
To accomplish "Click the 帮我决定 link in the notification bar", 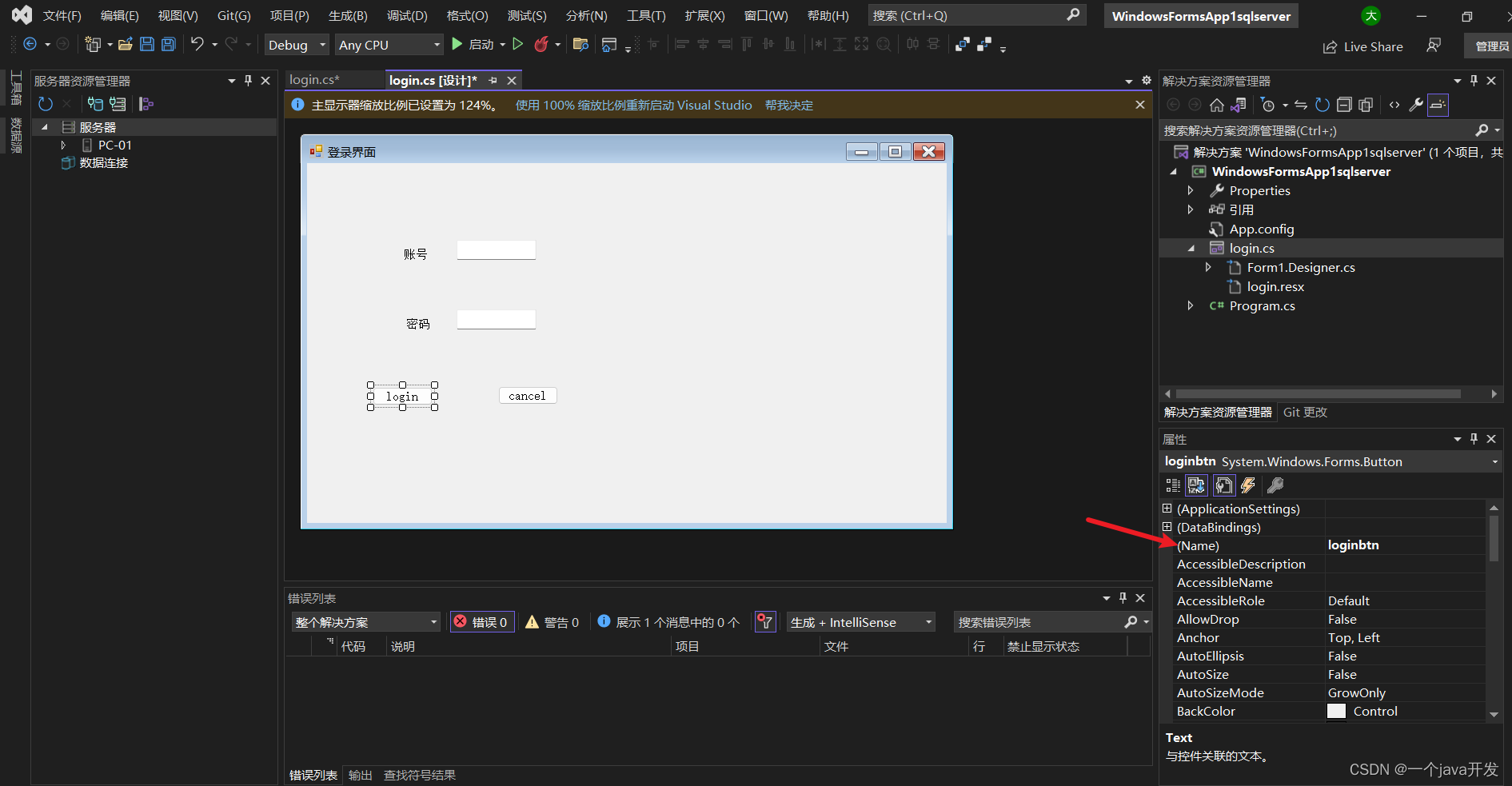I will click(x=788, y=105).
